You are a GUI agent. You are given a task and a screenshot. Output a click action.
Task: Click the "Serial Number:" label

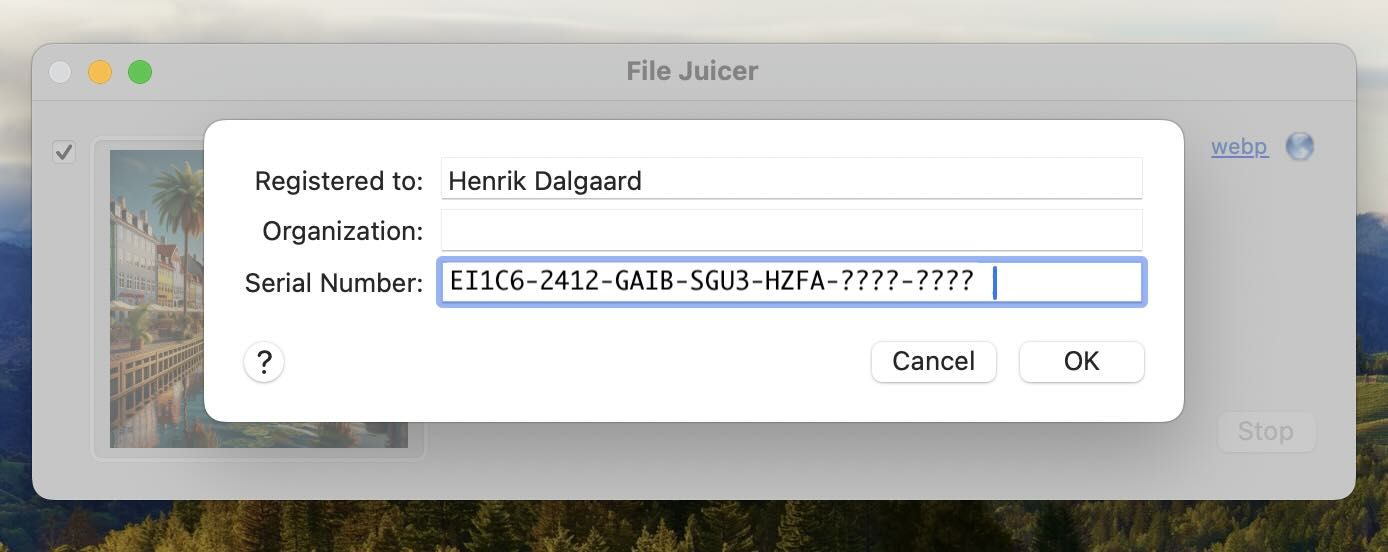coord(334,284)
